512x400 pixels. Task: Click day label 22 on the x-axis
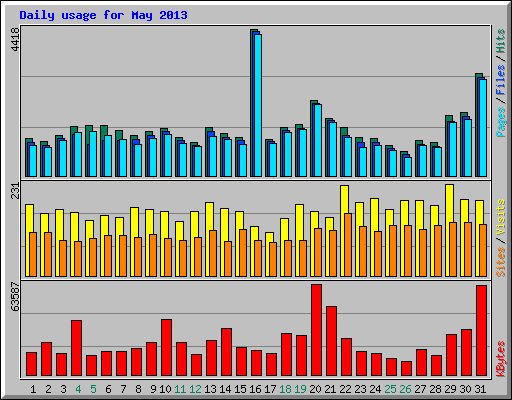tap(345, 389)
